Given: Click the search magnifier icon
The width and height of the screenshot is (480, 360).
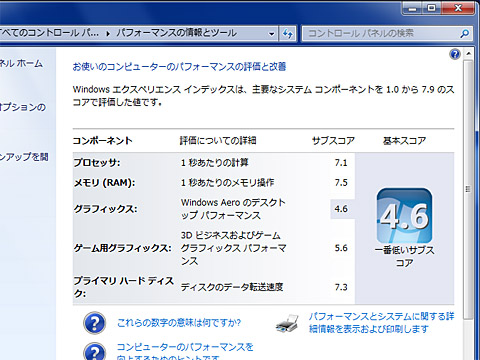Looking at the screenshot, I should coord(465,33).
